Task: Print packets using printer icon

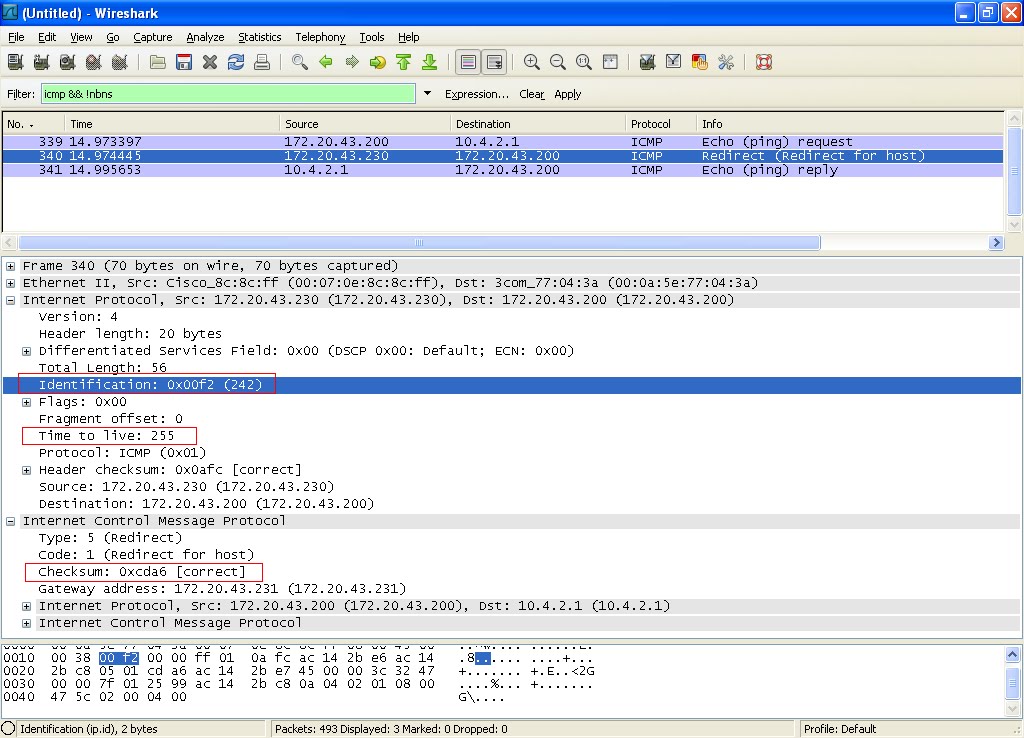Action: pyautogui.click(x=262, y=62)
